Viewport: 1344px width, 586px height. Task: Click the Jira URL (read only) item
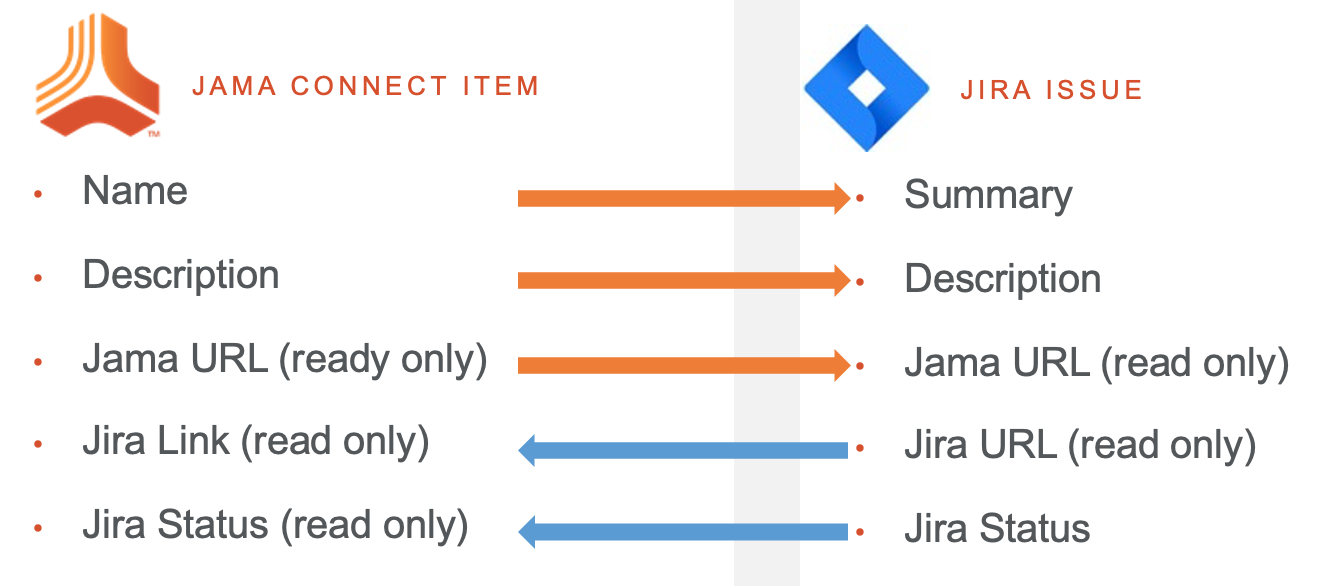[1080, 446]
